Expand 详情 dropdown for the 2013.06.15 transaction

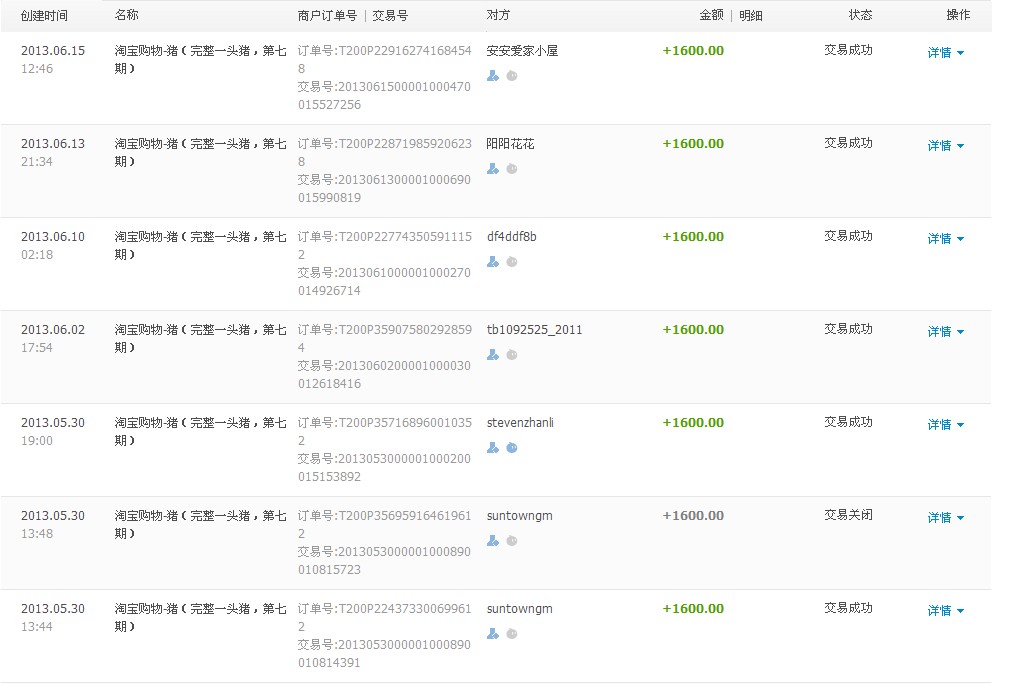(945, 53)
